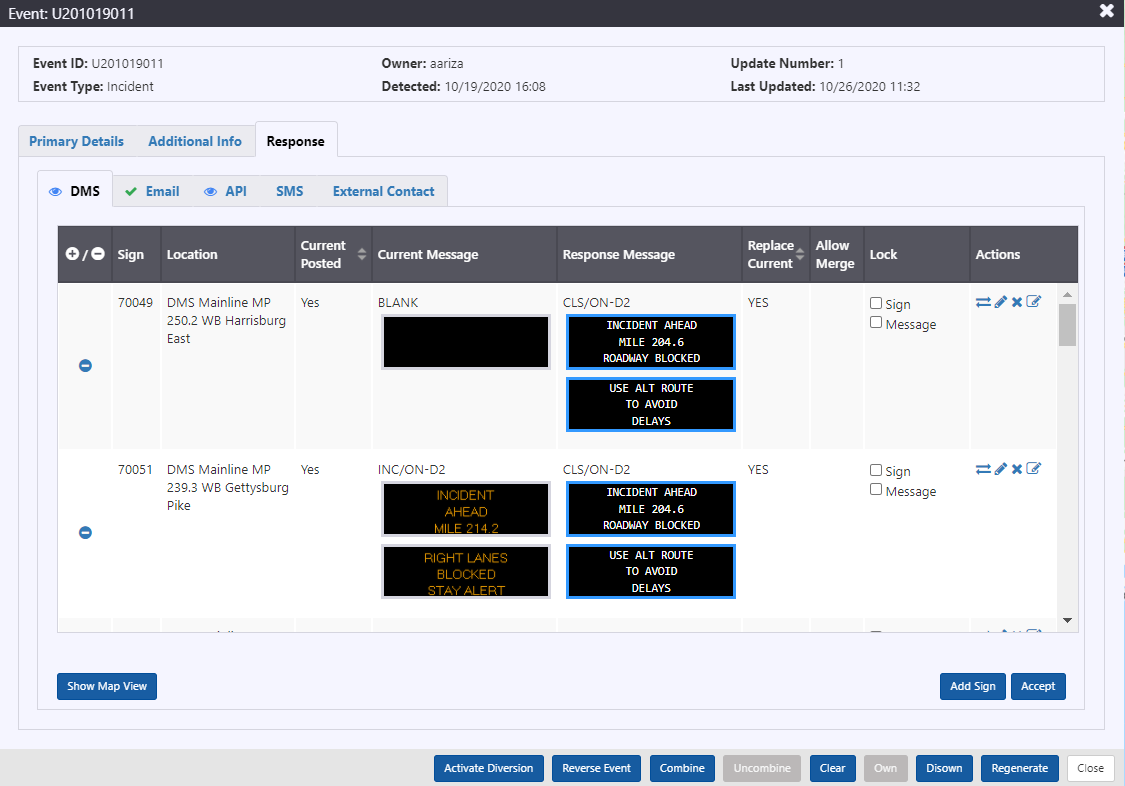Switch to the API sub-tab
The image size is (1125, 786).
[225, 191]
